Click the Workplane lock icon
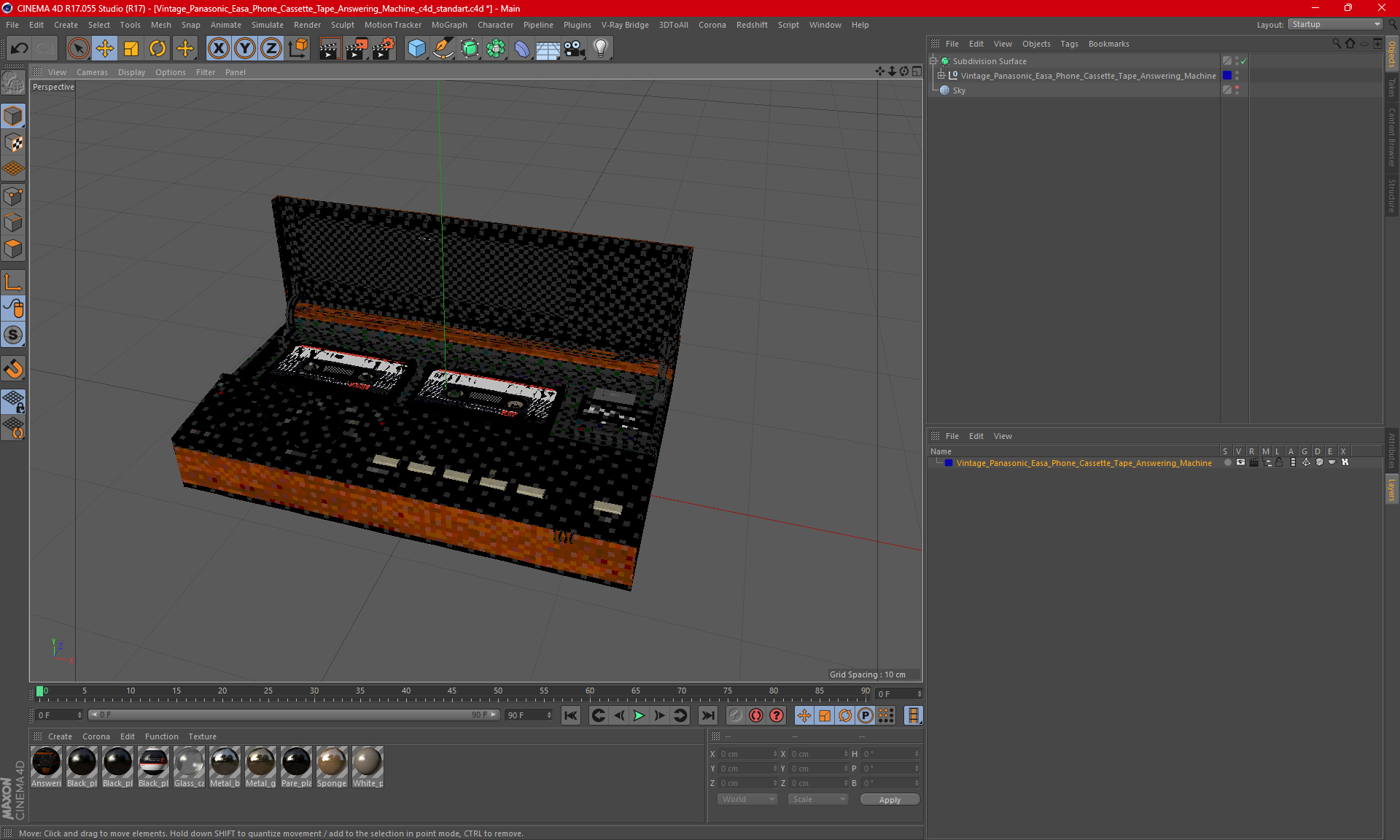 pyautogui.click(x=13, y=401)
